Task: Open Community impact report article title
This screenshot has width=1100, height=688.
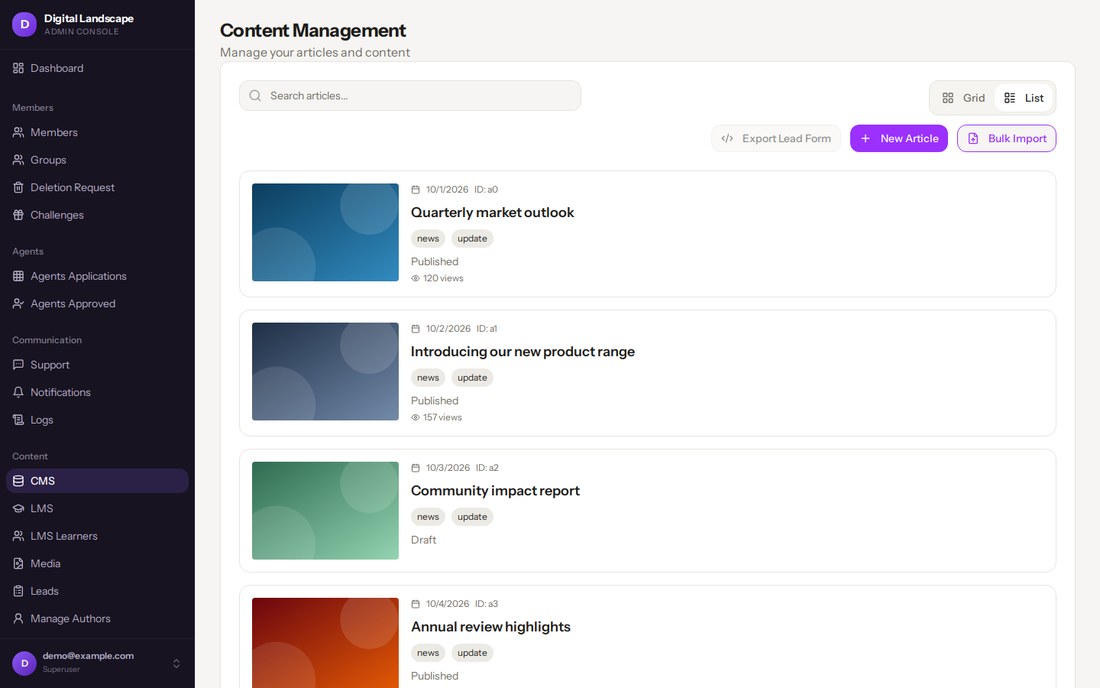Action: pyautogui.click(x=495, y=491)
